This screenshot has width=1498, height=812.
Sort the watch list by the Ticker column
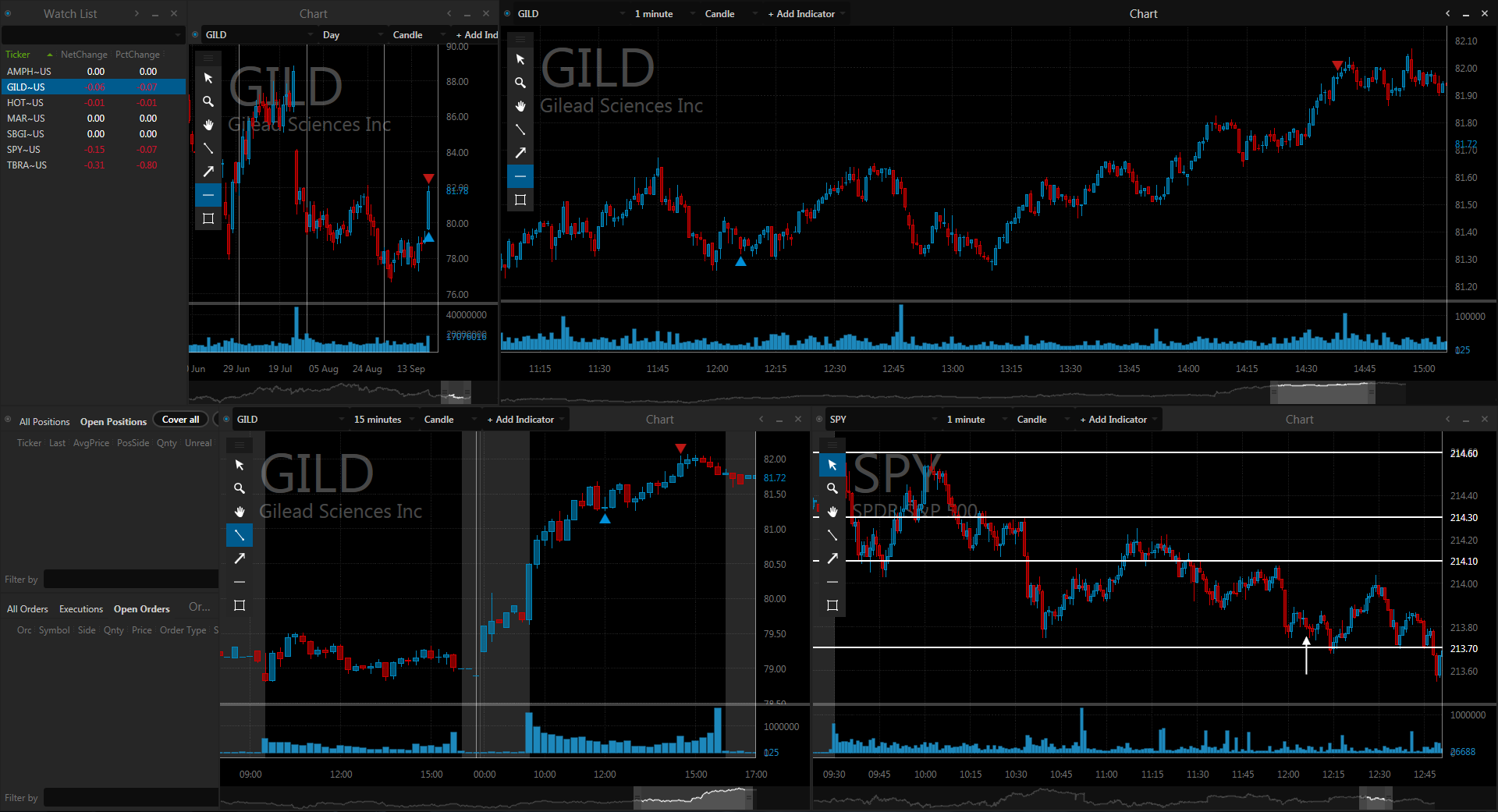18,54
